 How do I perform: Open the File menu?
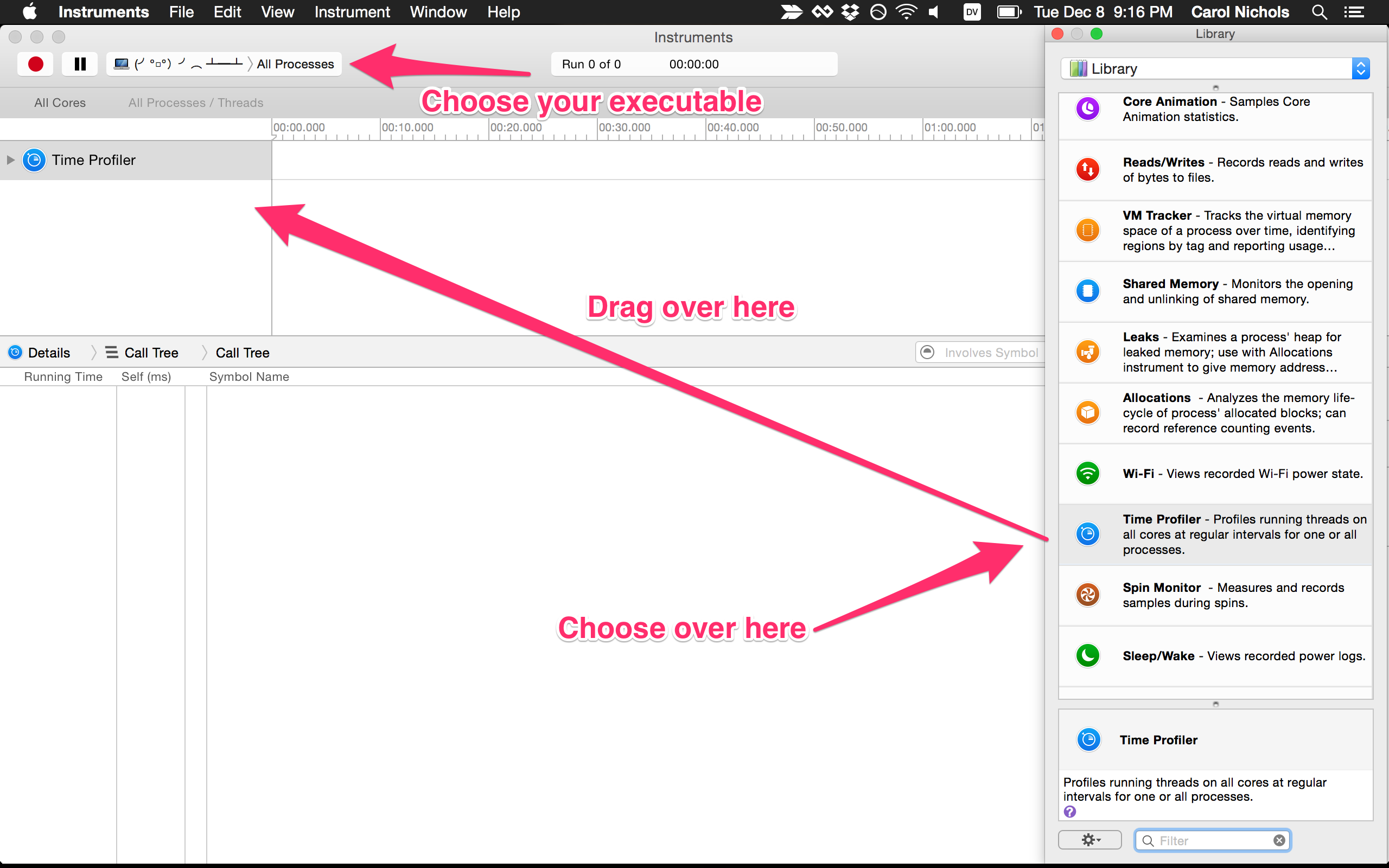tap(181, 12)
